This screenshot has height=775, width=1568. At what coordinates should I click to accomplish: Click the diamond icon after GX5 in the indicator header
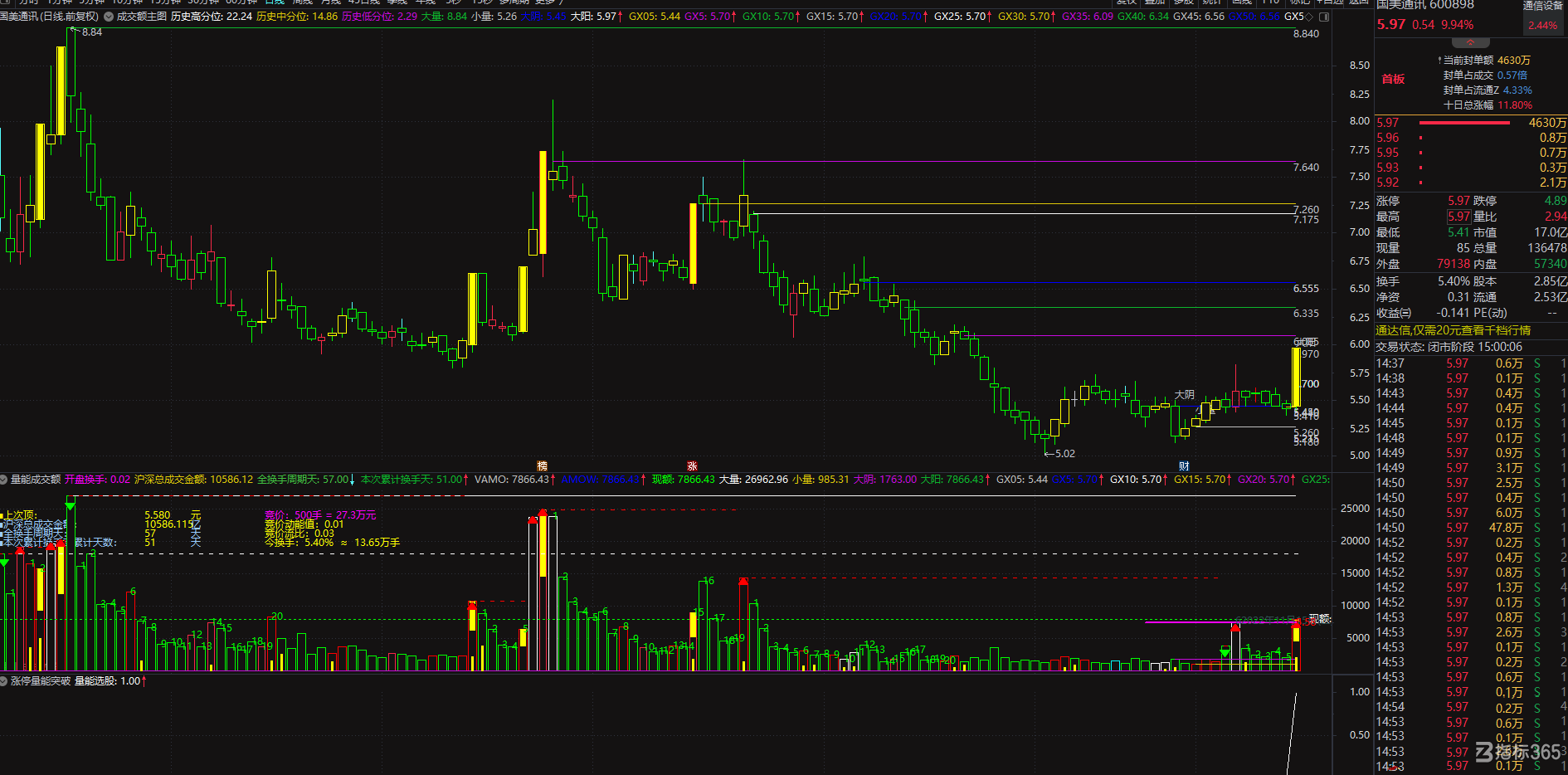(x=1310, y=17)
